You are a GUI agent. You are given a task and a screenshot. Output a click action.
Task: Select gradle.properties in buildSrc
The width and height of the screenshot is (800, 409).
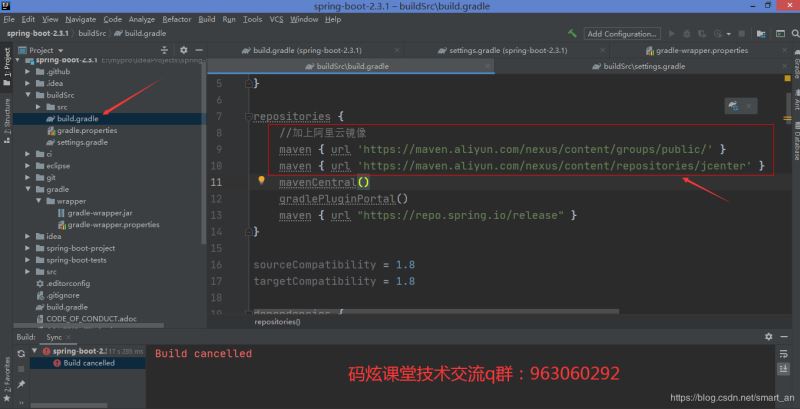[x=87, y=131]
